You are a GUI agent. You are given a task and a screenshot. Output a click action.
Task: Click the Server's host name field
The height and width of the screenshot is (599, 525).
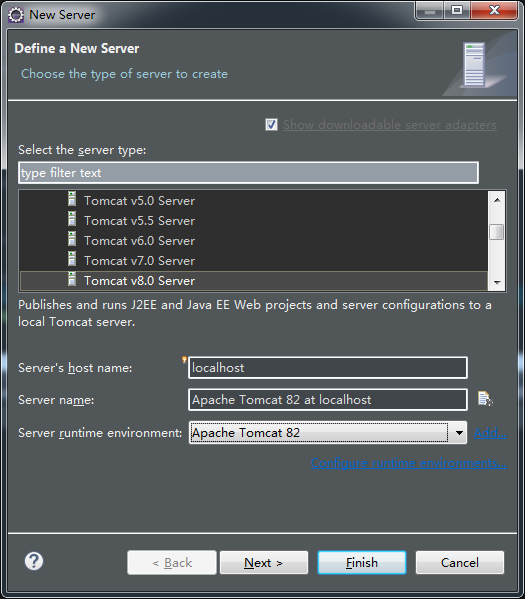(x=328, y=368)
